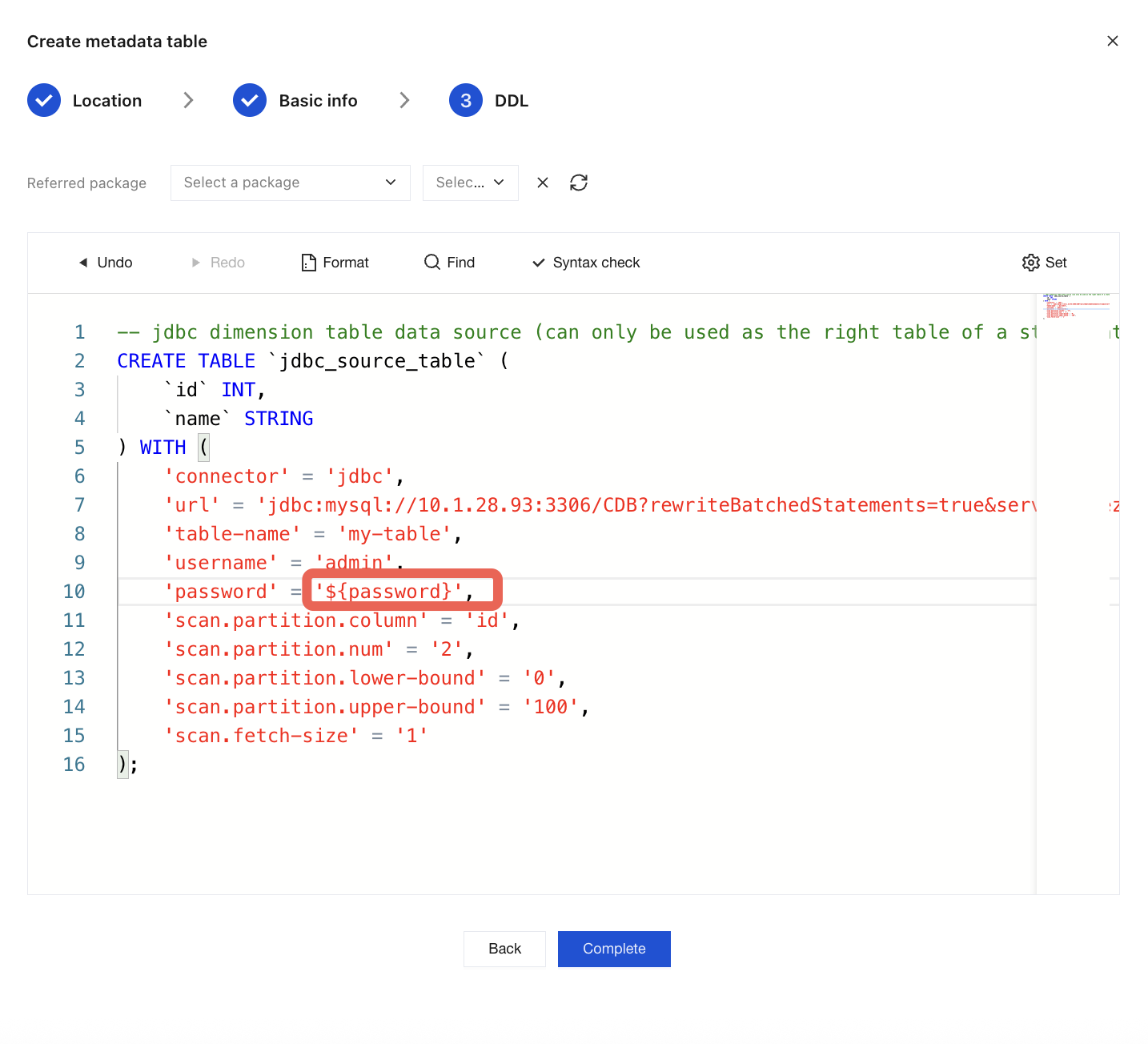Image resolution: width=1148 pixels, height=1044 pixels.
Task: Click the DDL step number 3 icon
Action: coord(466,100)
